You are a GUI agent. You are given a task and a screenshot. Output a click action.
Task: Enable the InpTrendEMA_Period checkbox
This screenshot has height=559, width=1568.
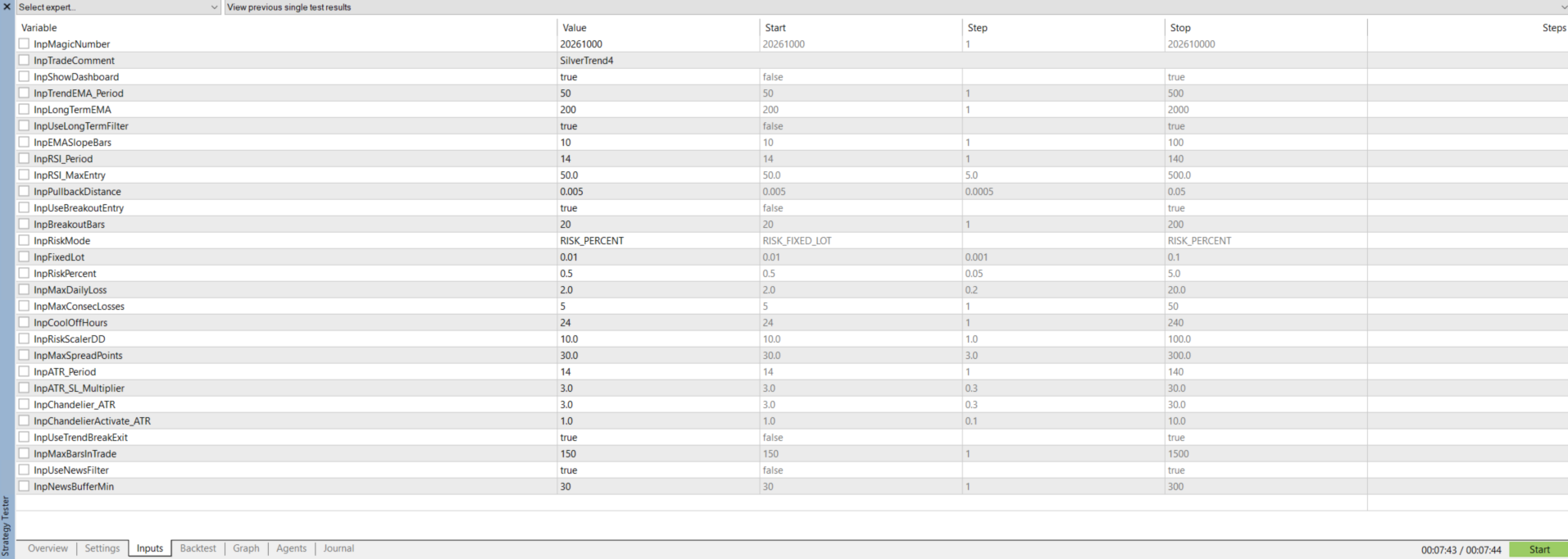[x=24, y=93]
